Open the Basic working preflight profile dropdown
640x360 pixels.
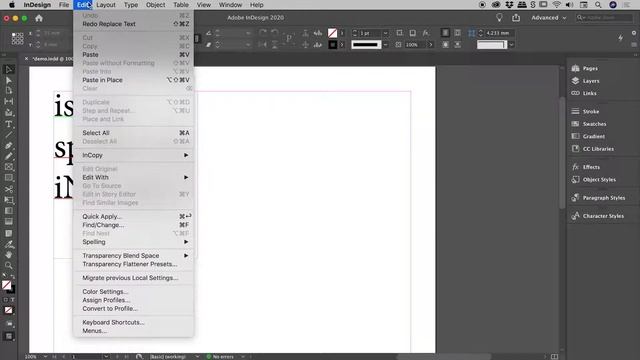(x=197, y=357)
